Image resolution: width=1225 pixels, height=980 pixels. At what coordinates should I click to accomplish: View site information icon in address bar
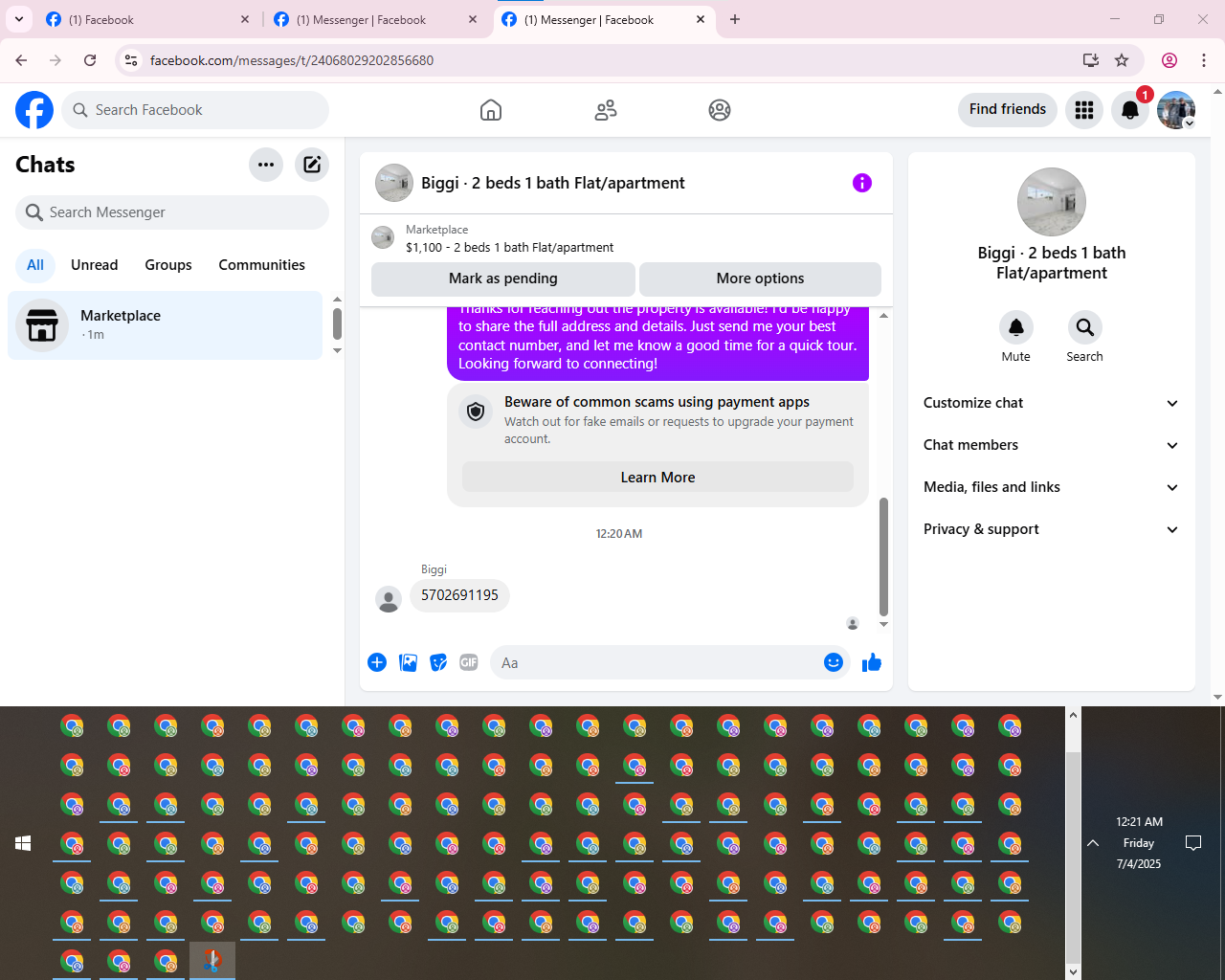(x=131, y=60)
